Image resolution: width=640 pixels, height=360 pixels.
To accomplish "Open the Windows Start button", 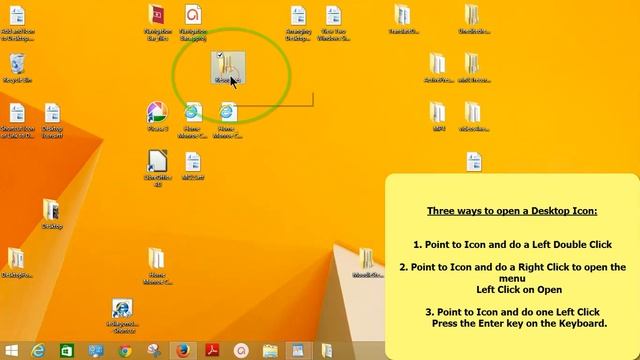I will point(11,351).
